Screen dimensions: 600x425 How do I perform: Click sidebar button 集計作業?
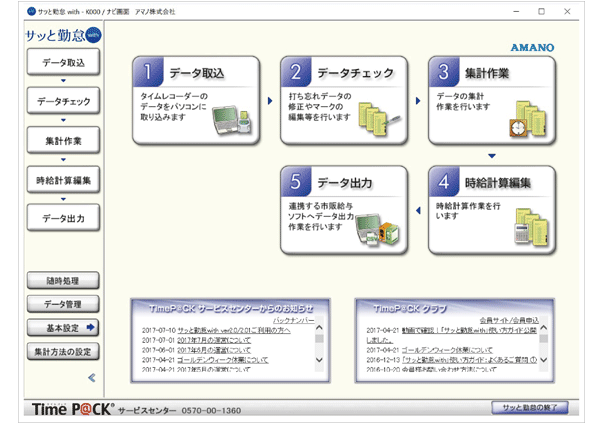(x=64, y=140)
